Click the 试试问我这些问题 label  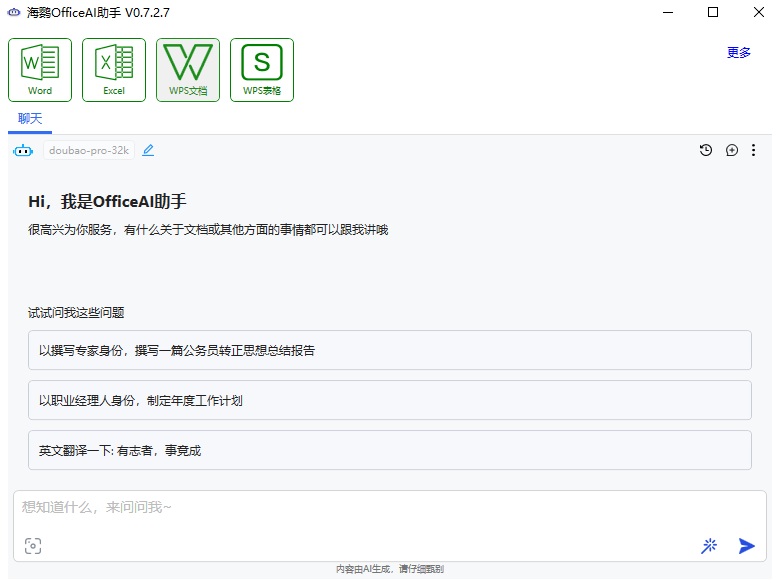point(76,313)
